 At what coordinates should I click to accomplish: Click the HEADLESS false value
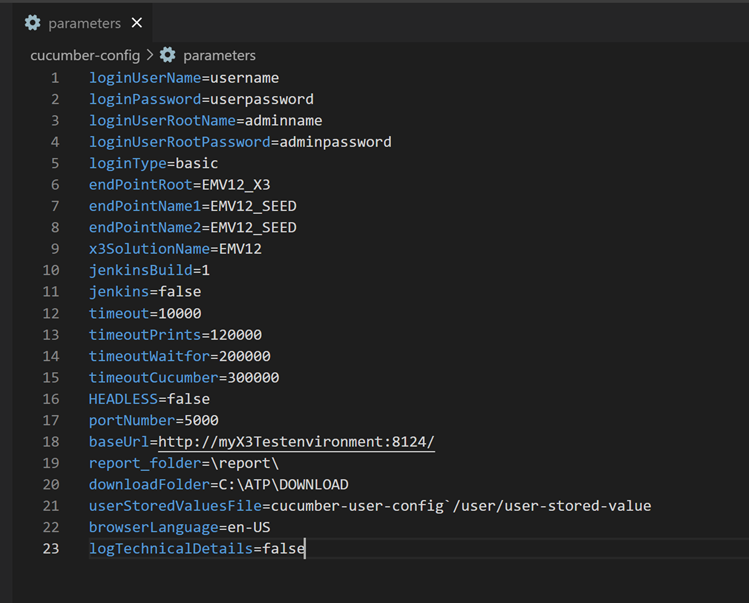tap(189, 399)
